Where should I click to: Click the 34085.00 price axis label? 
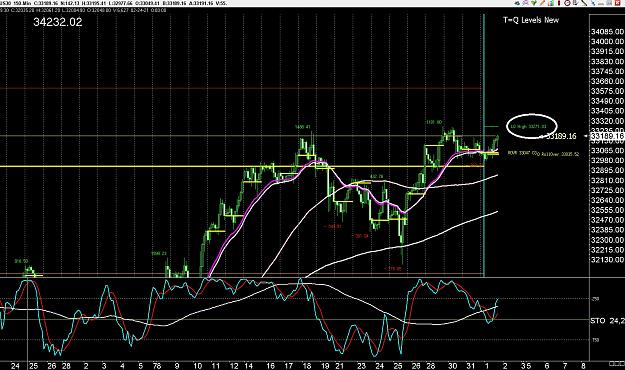point(607,31)
